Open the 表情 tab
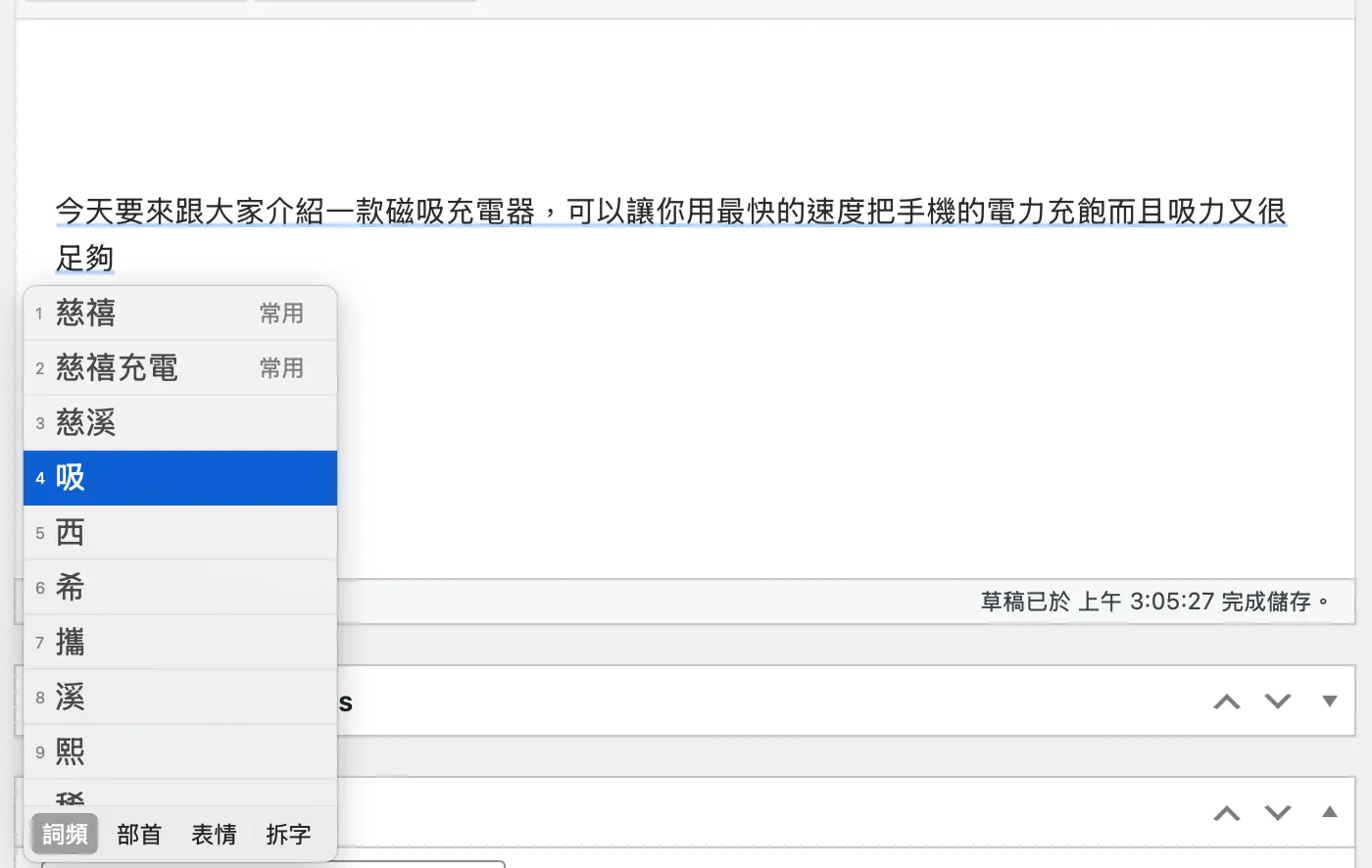The image size is (1372, 868). point(214,834)
